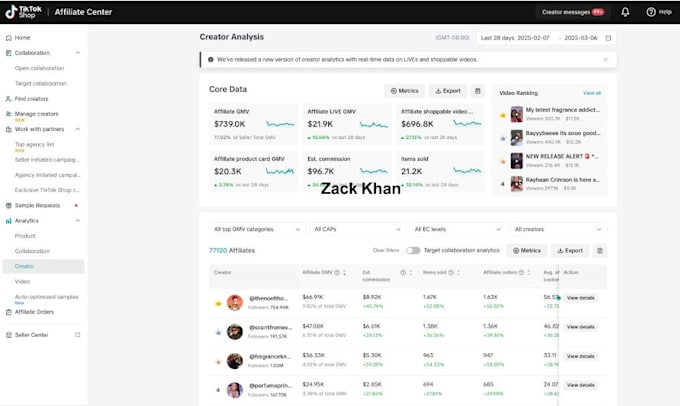Open Agency initiated campaign item
This screenshot has height=406, width=680.
coord(48,175)
